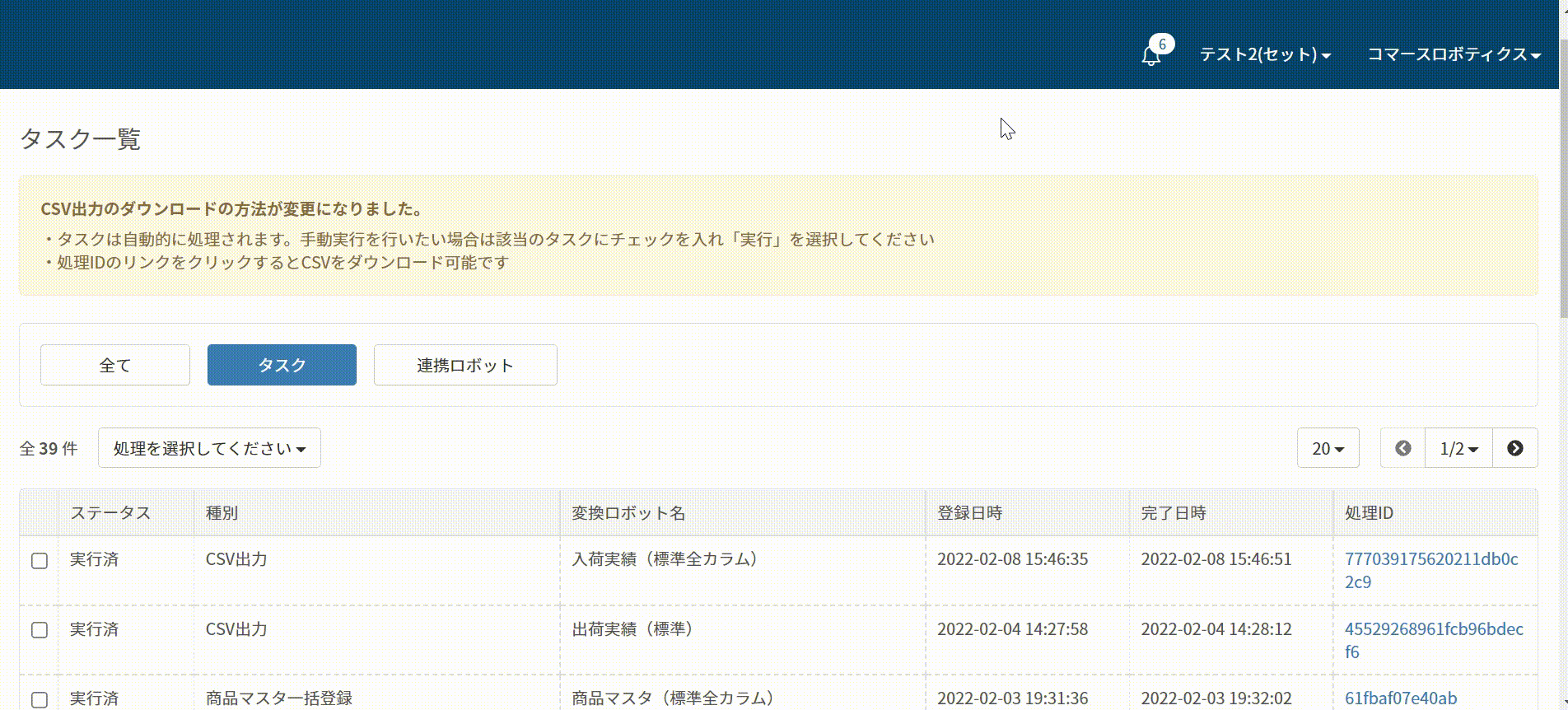Click completion date 2022-02-03 19:32:02
This screenshot has width=1568, height=710.
(1216, 698)
